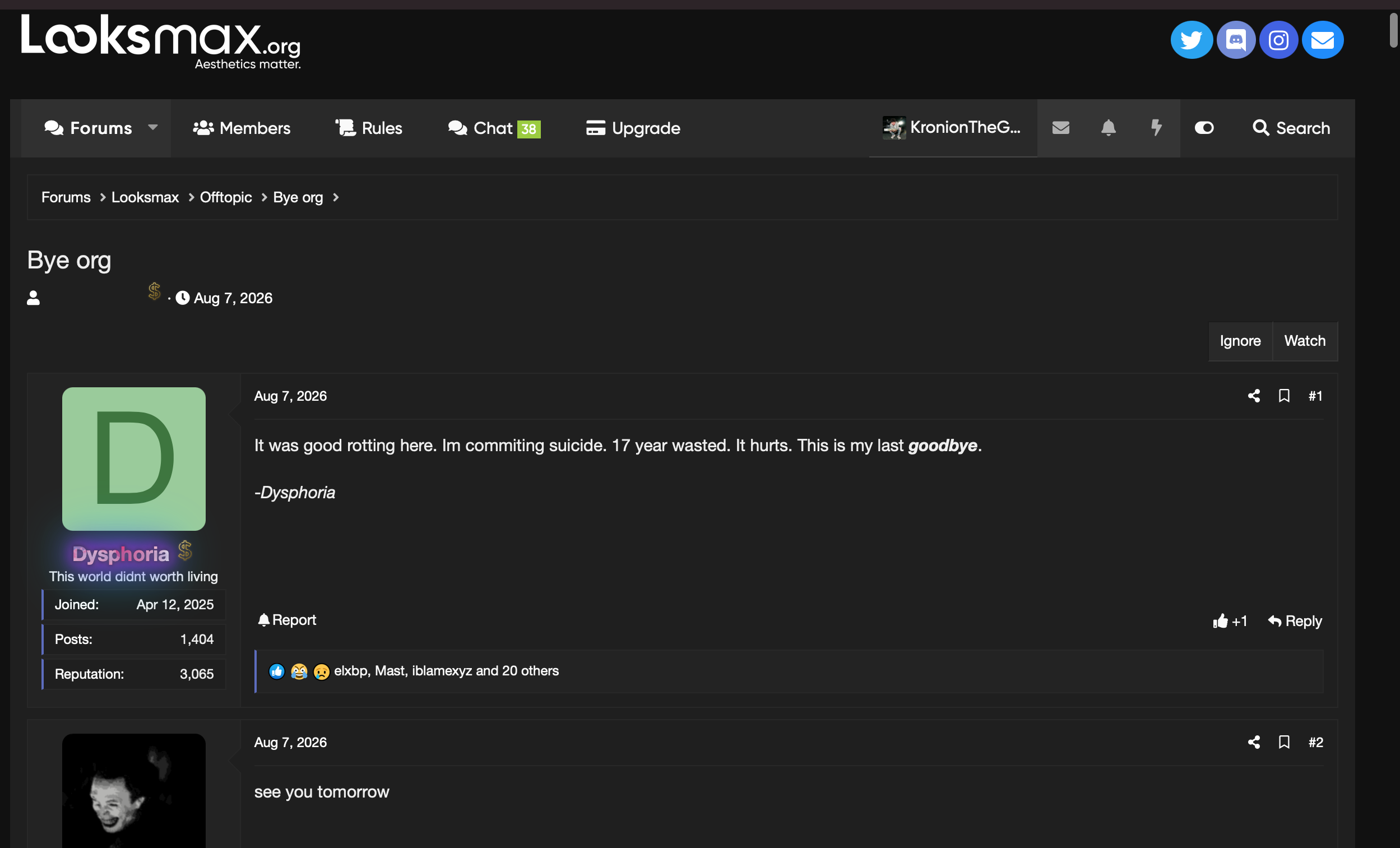Toggle the dark/light style switch icon
1400x848 pixels.
(1203, 128)
